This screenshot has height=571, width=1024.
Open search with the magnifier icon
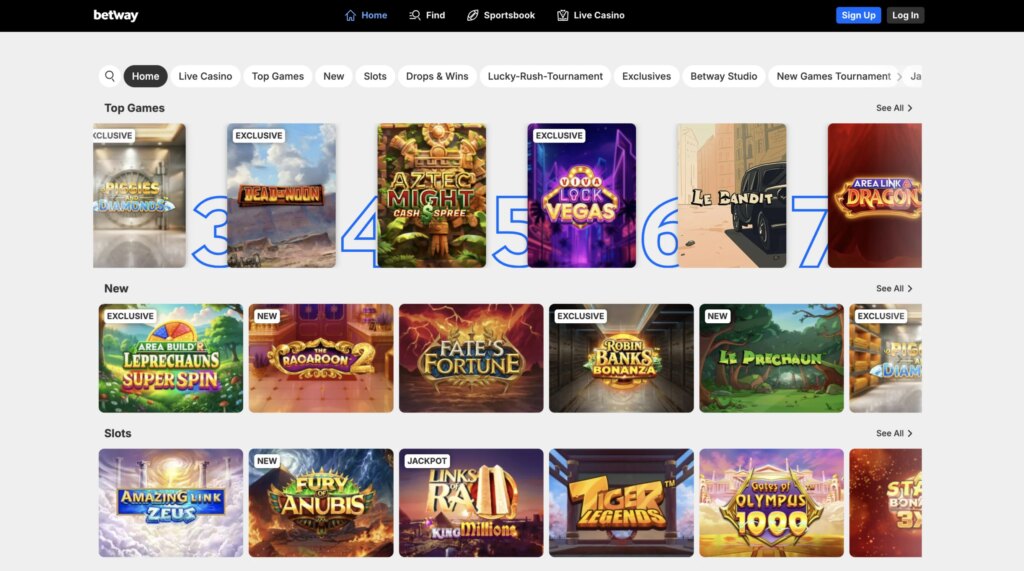[110, 76]
